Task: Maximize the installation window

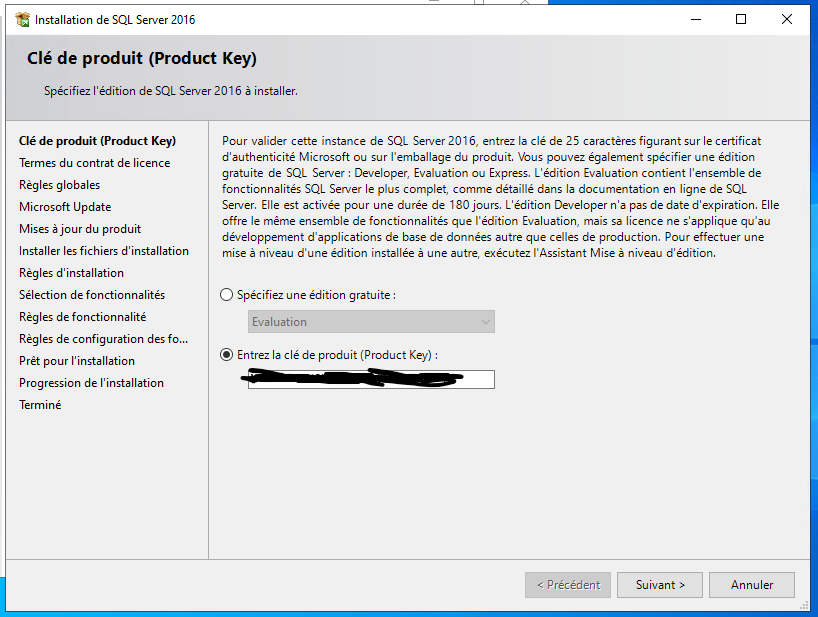Action: [741, 20]
